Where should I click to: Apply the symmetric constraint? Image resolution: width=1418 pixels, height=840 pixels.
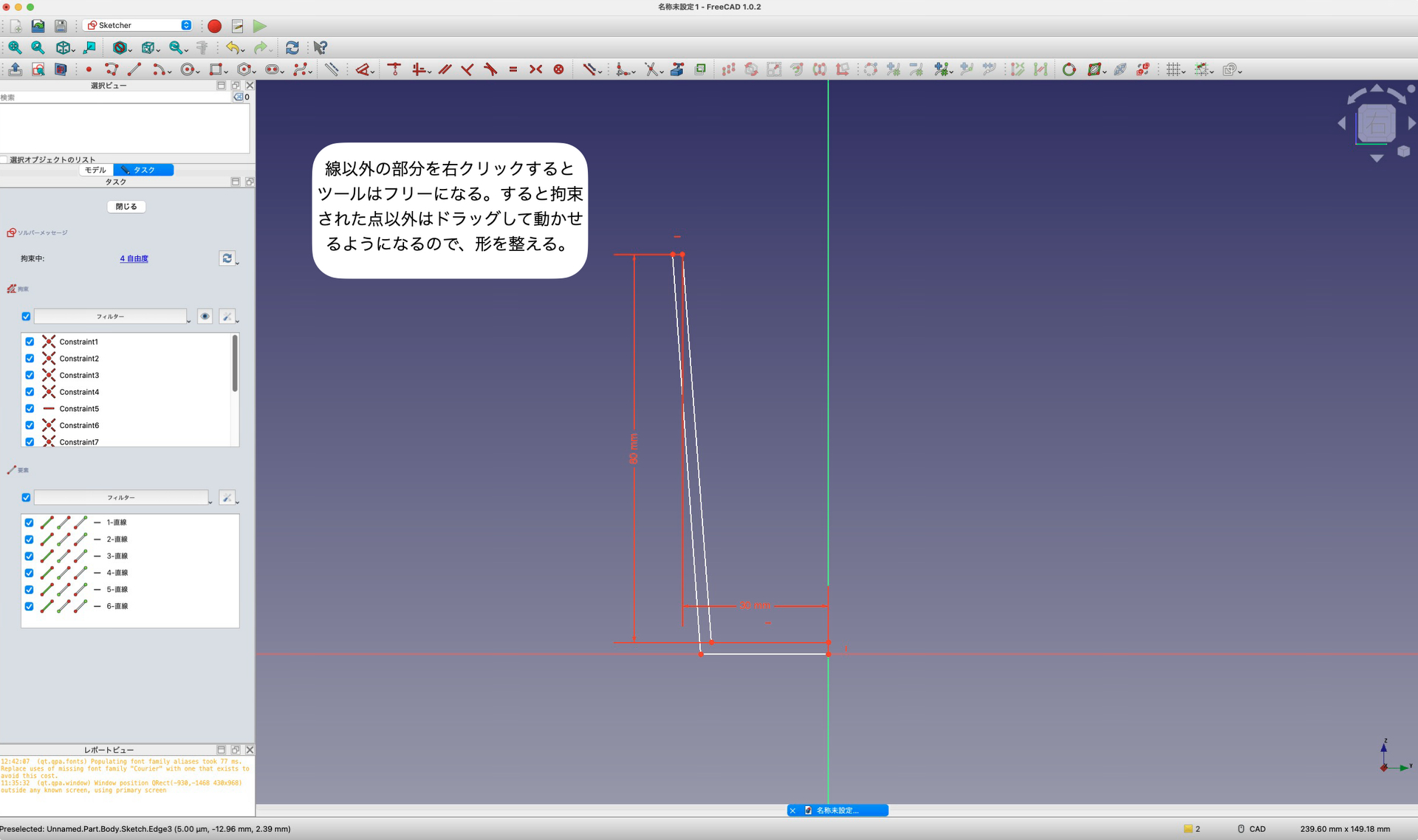[535, 69]
